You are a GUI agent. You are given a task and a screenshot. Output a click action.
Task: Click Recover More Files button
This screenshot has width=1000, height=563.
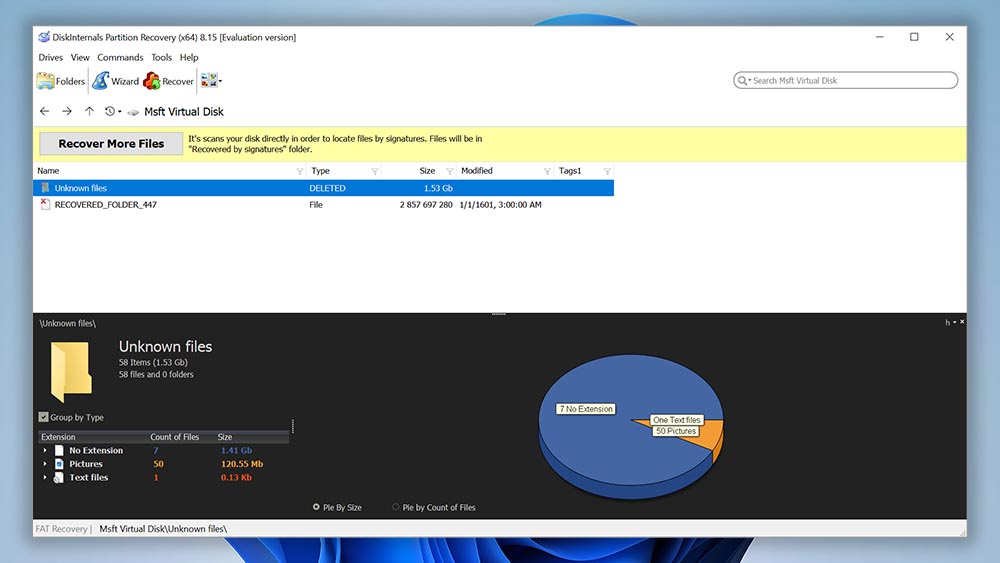pos(111,143)
